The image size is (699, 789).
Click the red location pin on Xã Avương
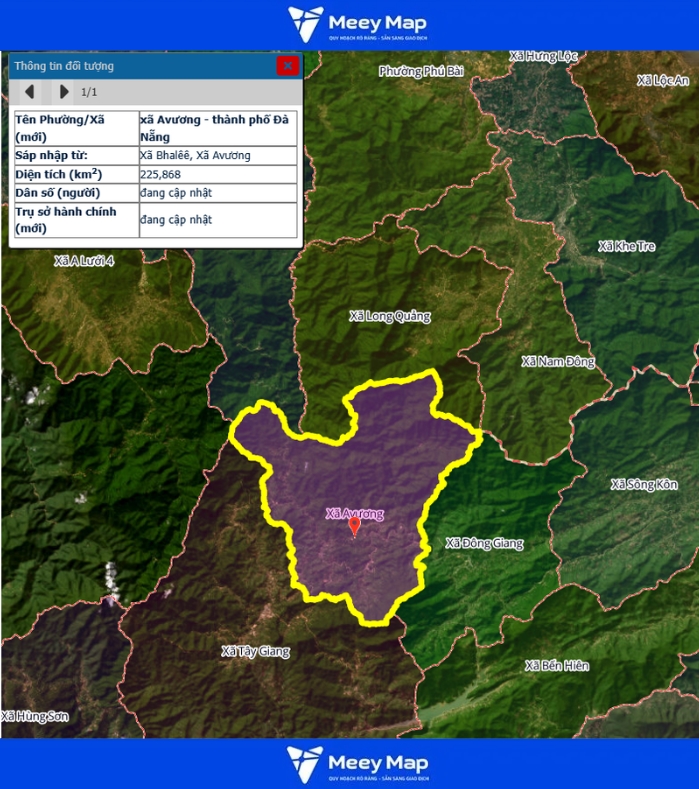pos(354,526)
